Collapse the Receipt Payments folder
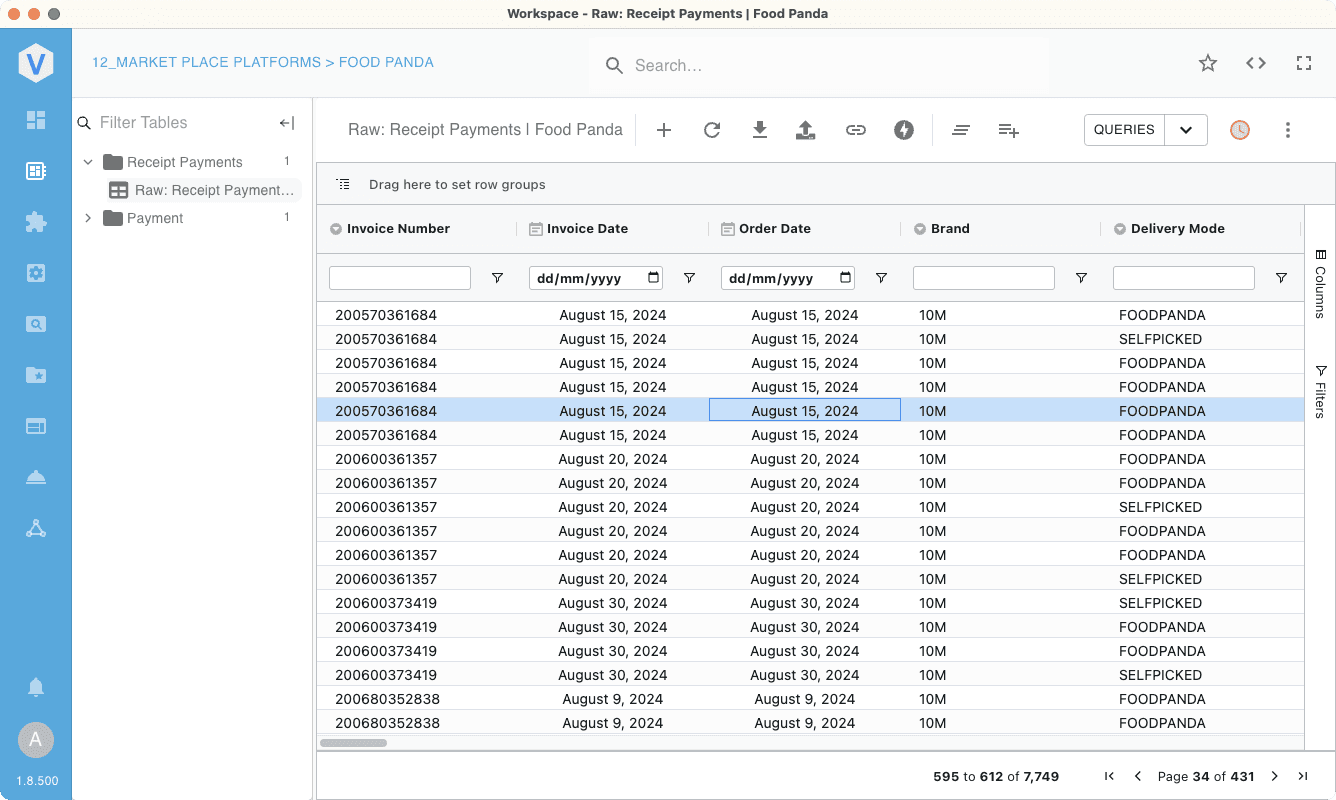This screenshot has width=1336, height=800. pyautogui.click(x=88, y=162)
